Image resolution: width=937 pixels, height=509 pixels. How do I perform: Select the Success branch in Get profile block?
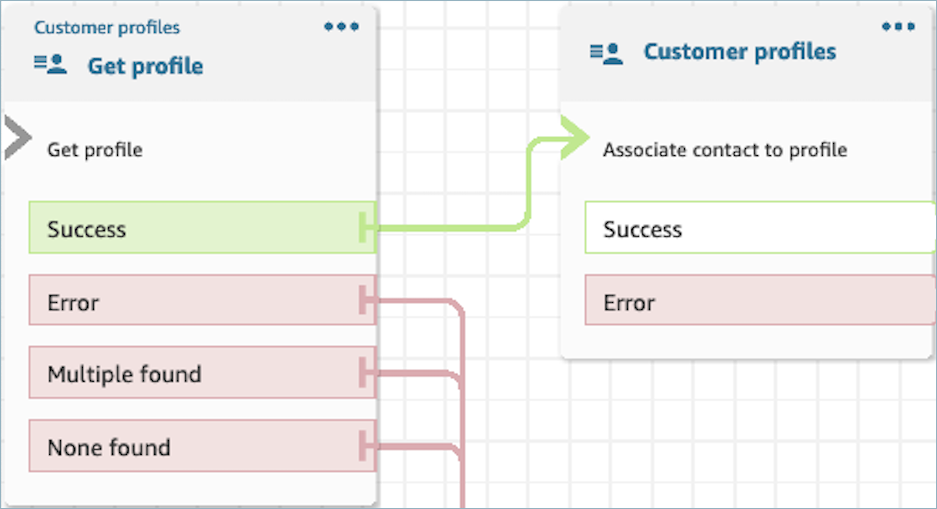click(190, 229)
